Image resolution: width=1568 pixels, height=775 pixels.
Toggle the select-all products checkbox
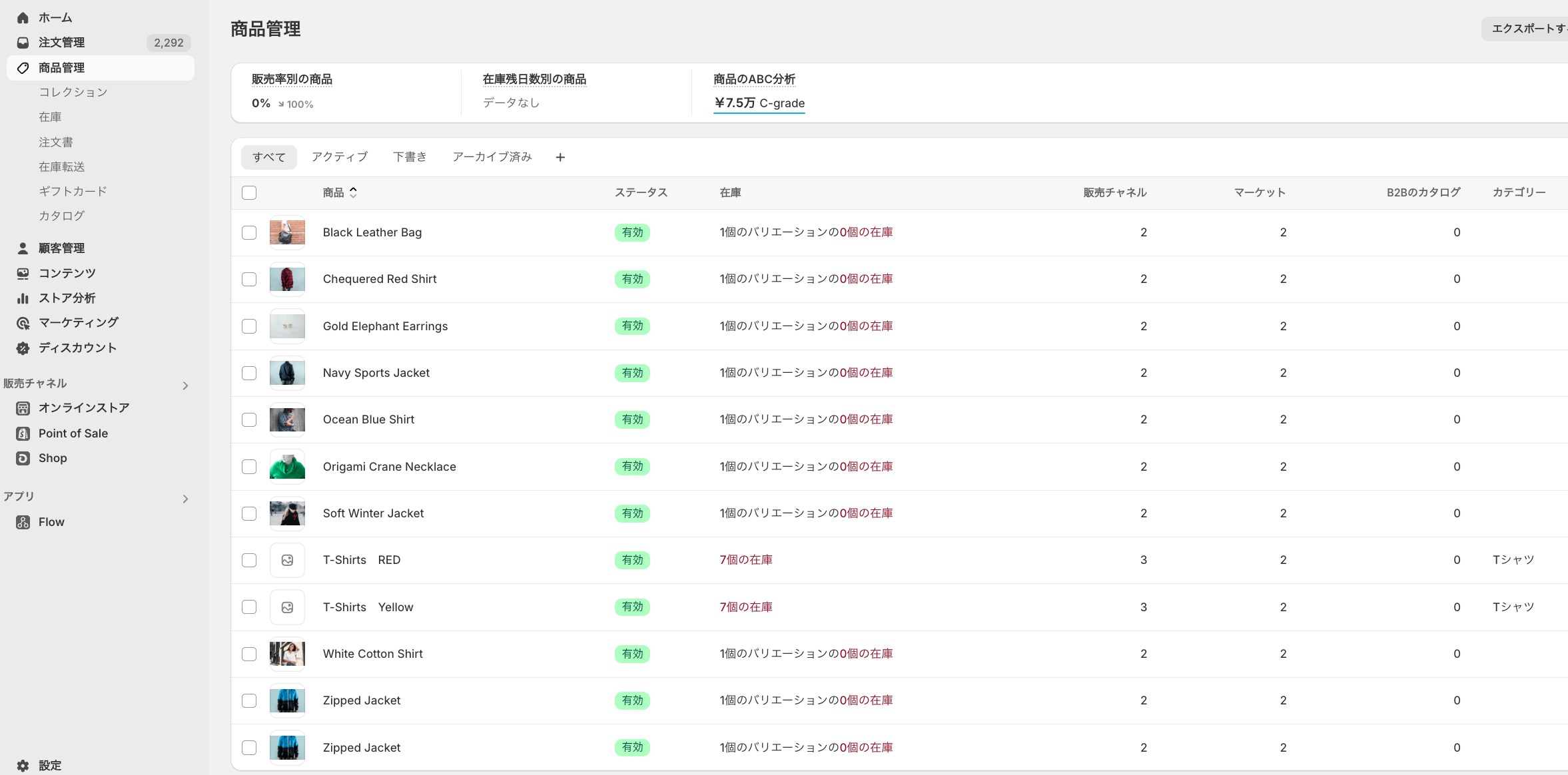coord(249,193)
